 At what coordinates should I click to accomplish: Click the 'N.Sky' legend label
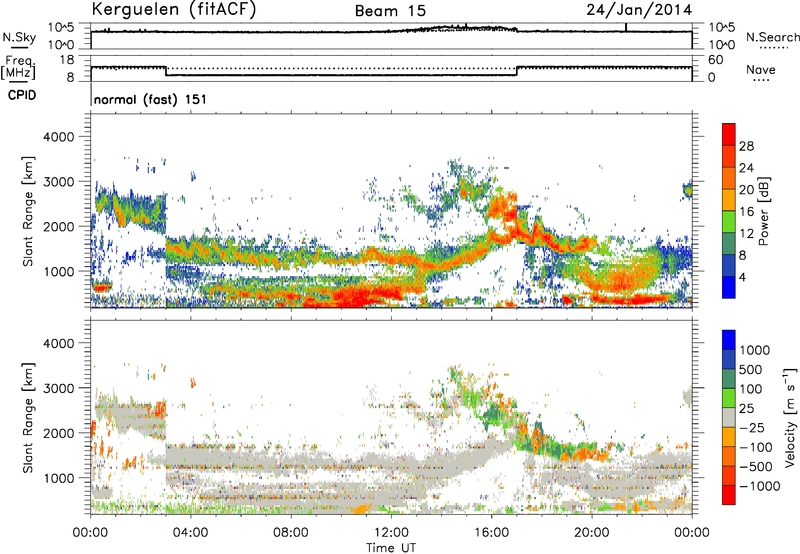point(19,37)
